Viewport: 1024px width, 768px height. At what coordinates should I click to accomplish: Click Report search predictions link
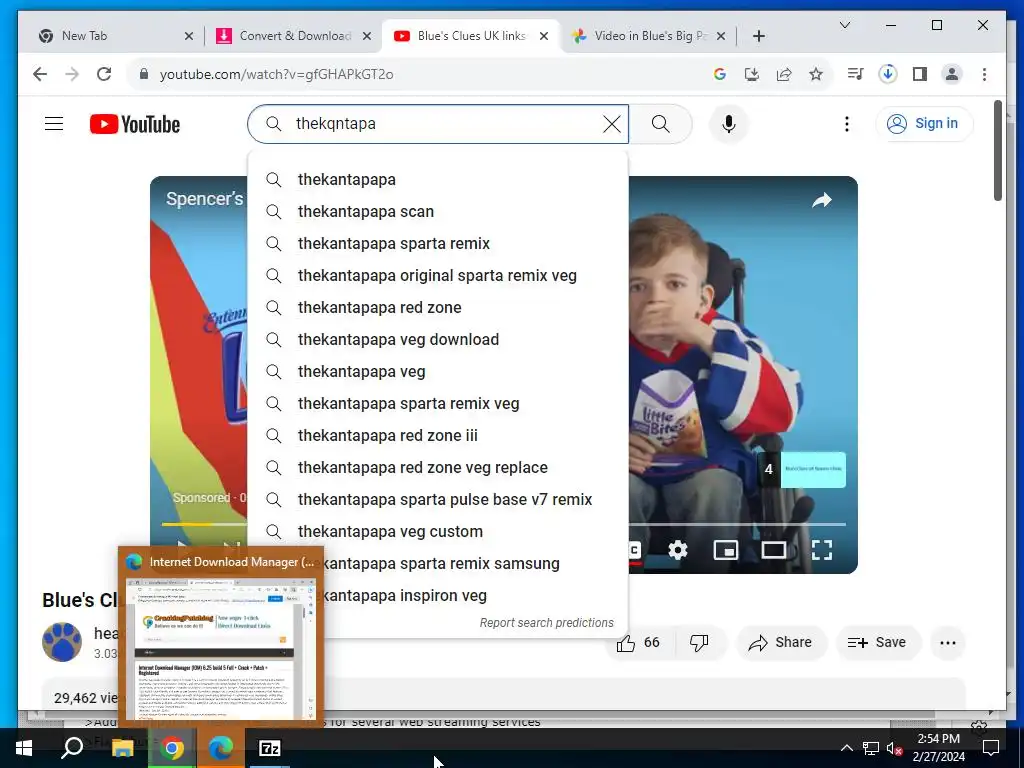(547, 622)
